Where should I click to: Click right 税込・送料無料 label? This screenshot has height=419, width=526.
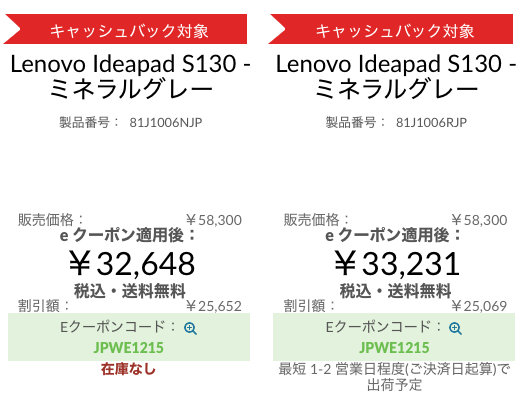click(396, 291)
